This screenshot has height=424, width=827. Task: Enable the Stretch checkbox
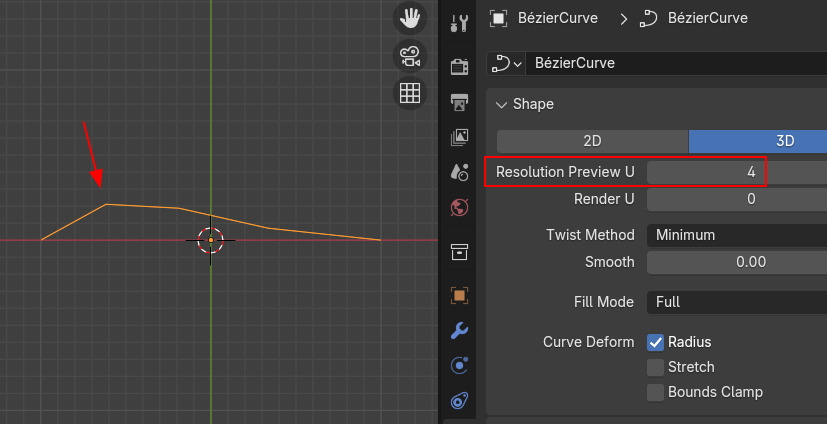tap(656, 367)
